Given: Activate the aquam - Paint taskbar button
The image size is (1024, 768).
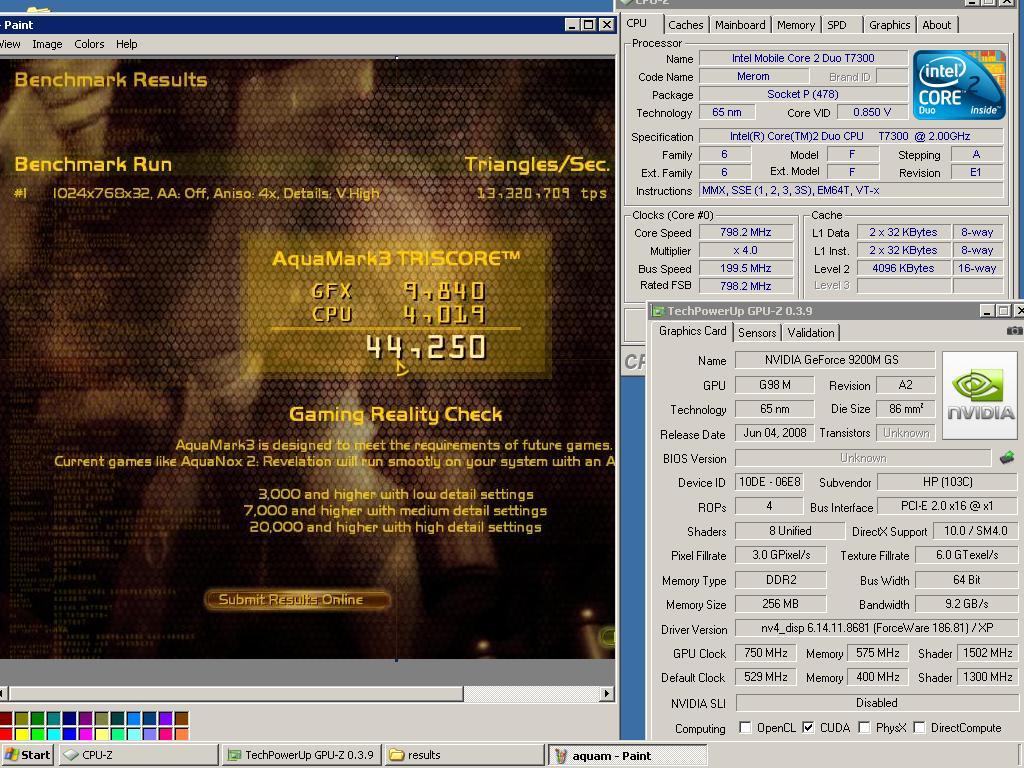Looking at the screenshot, I should [627, 756].
